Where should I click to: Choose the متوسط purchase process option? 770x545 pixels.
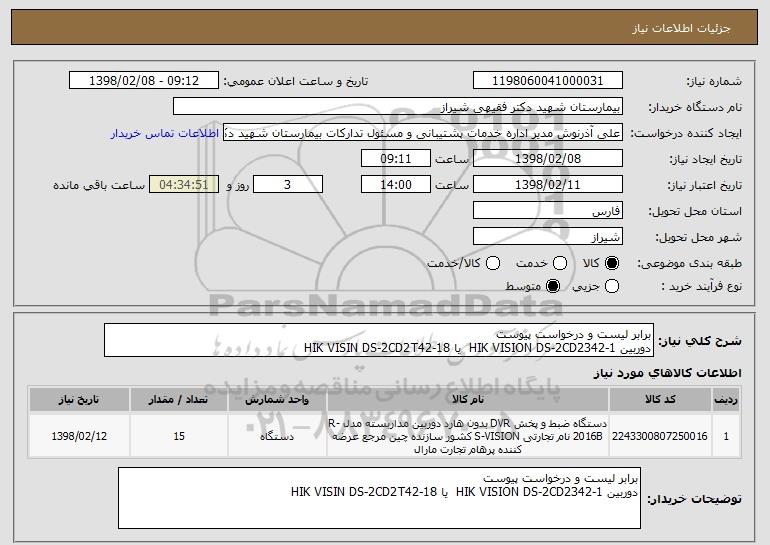[553, 286]
